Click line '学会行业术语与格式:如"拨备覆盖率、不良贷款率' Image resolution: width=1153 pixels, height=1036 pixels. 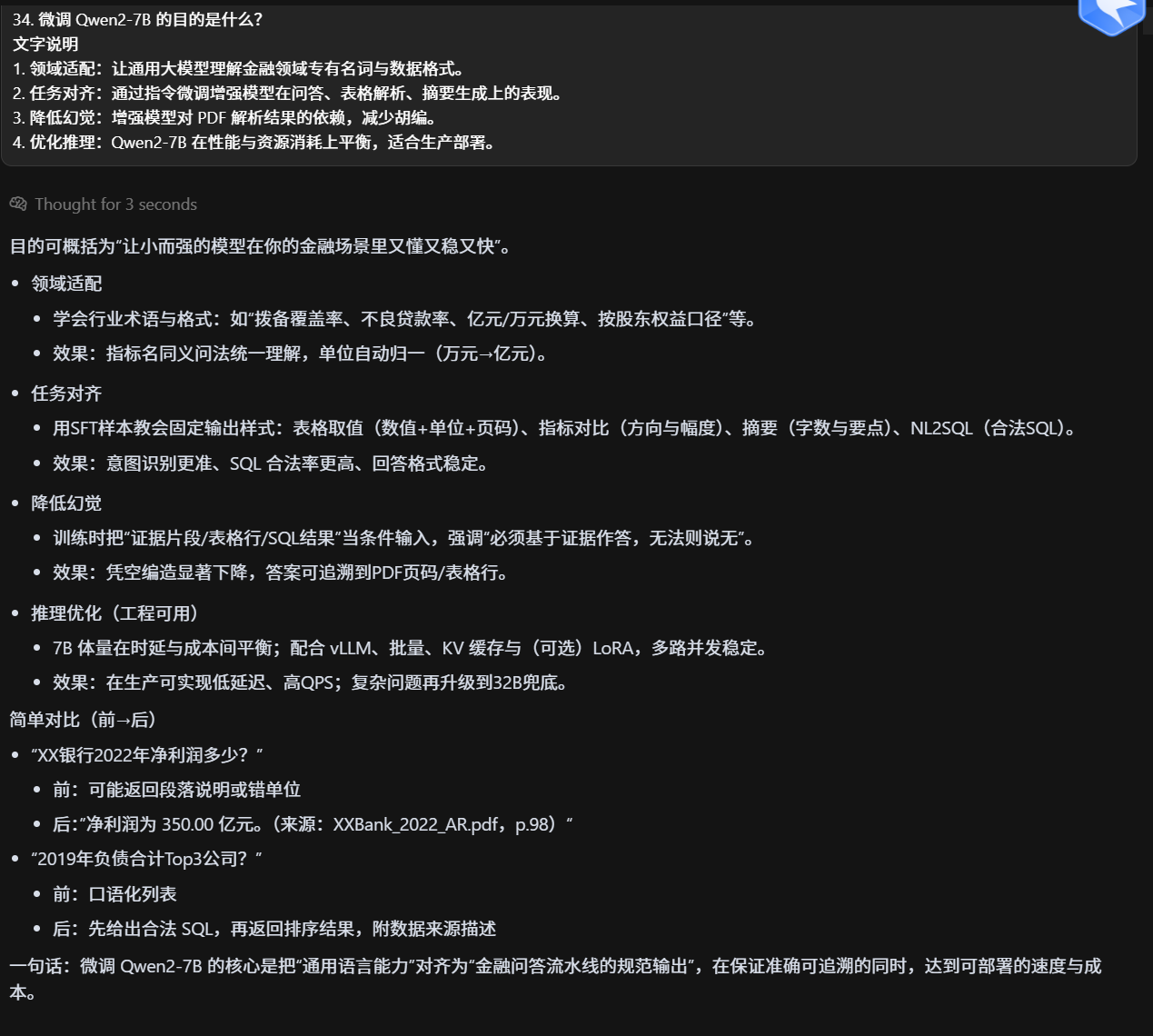pyautogui.click(x=406, y=319)
